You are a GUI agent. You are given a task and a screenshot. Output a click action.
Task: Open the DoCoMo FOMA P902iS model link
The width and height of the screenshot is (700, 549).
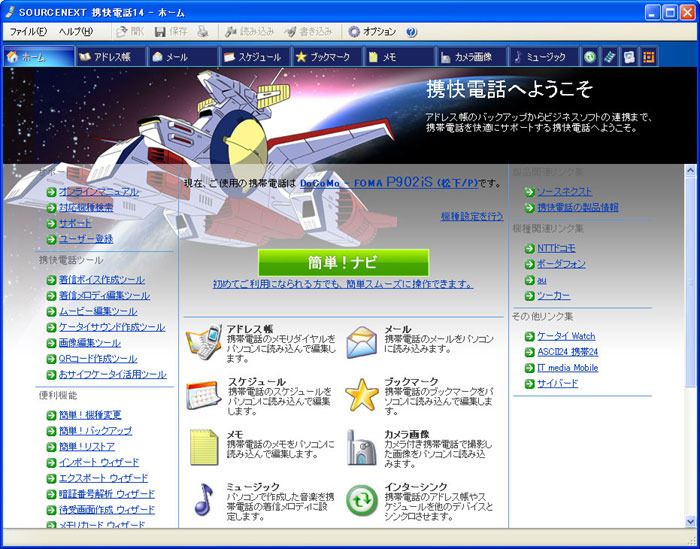388,182
